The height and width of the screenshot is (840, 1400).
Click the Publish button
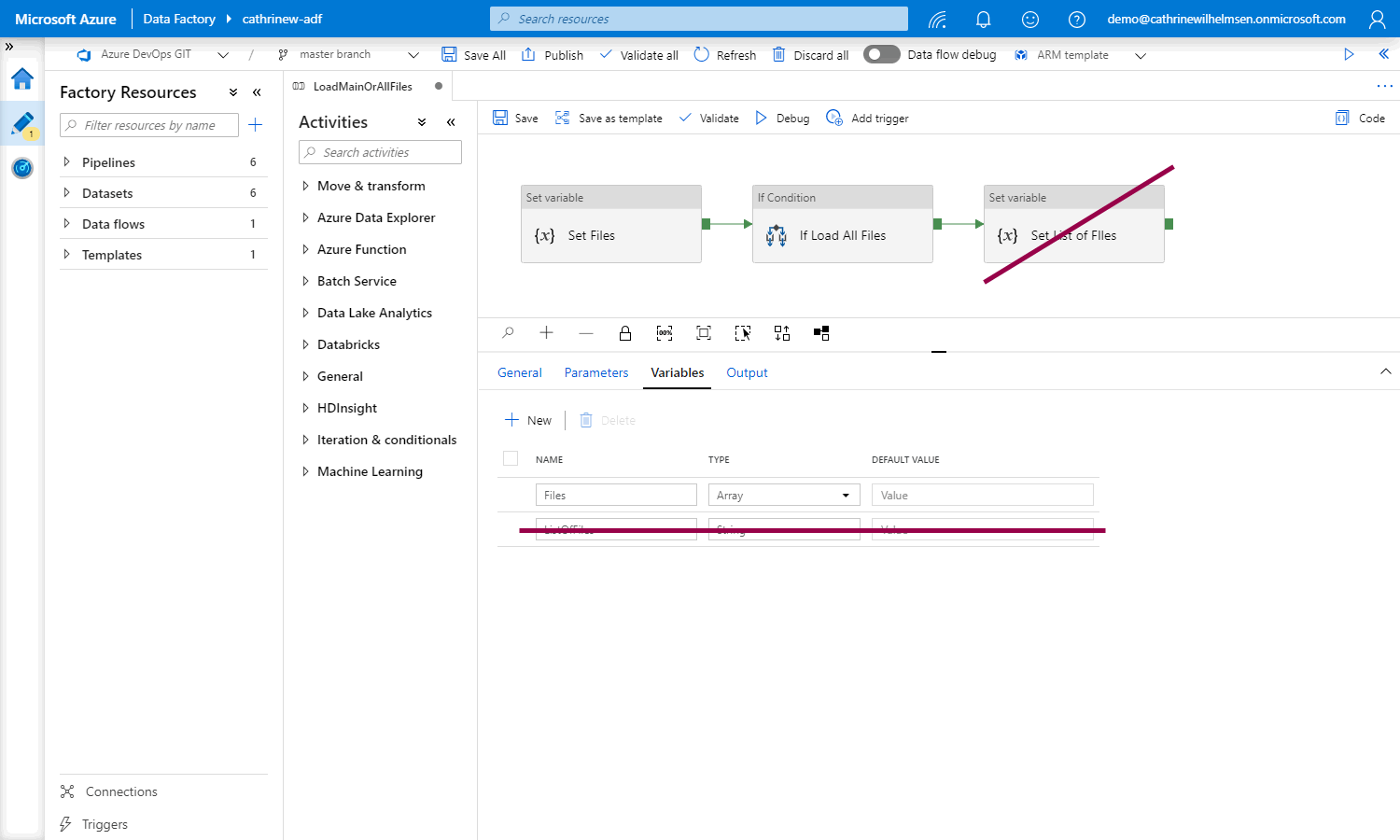(553, 55)
